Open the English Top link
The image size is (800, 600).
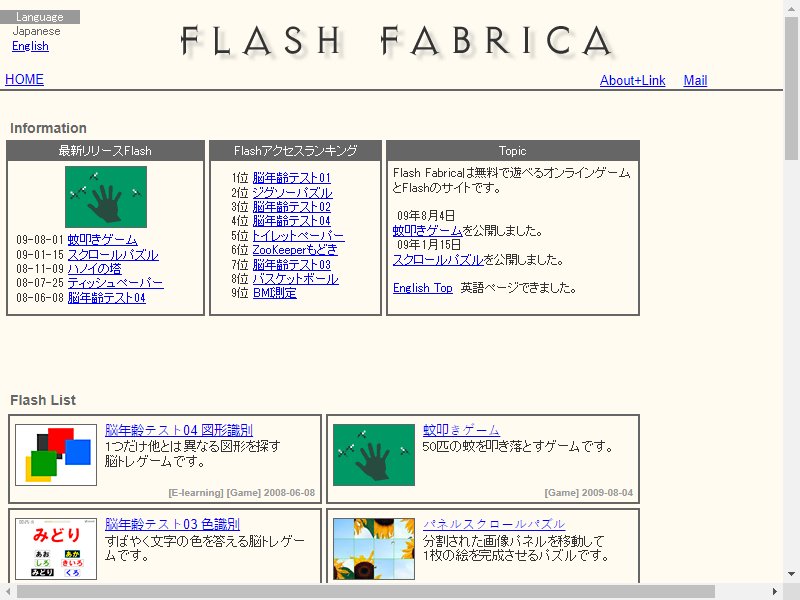point(422,288)
